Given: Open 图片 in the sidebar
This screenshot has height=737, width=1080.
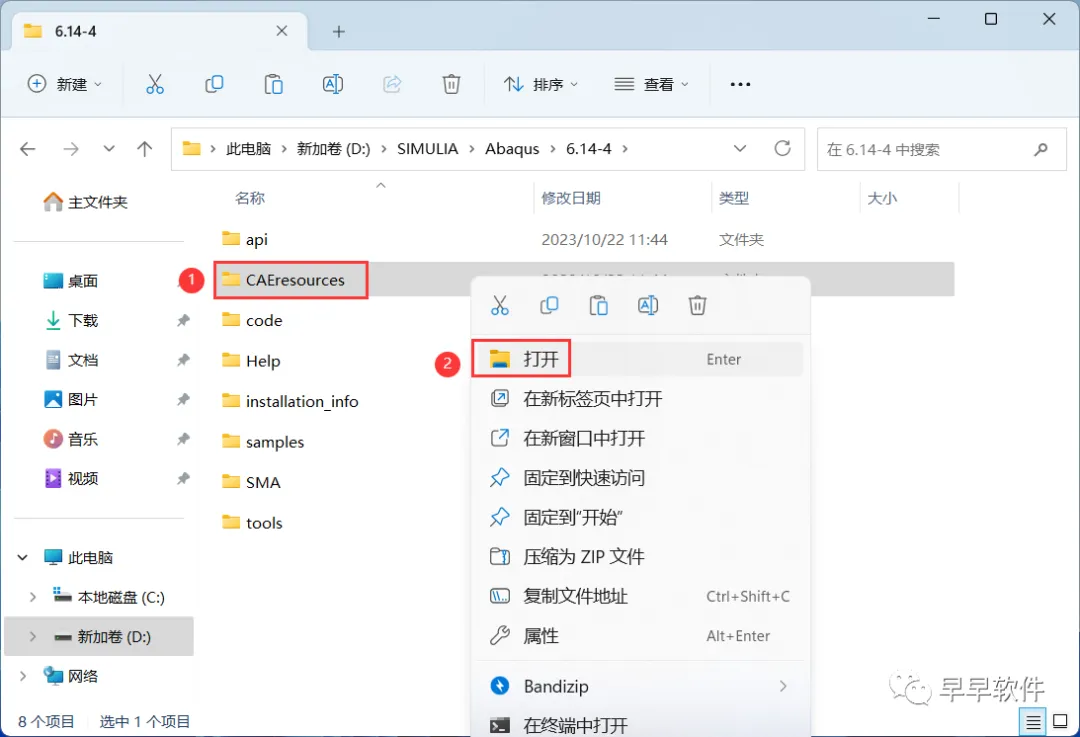Looking at the screenshot, I should tap(71, 399).
